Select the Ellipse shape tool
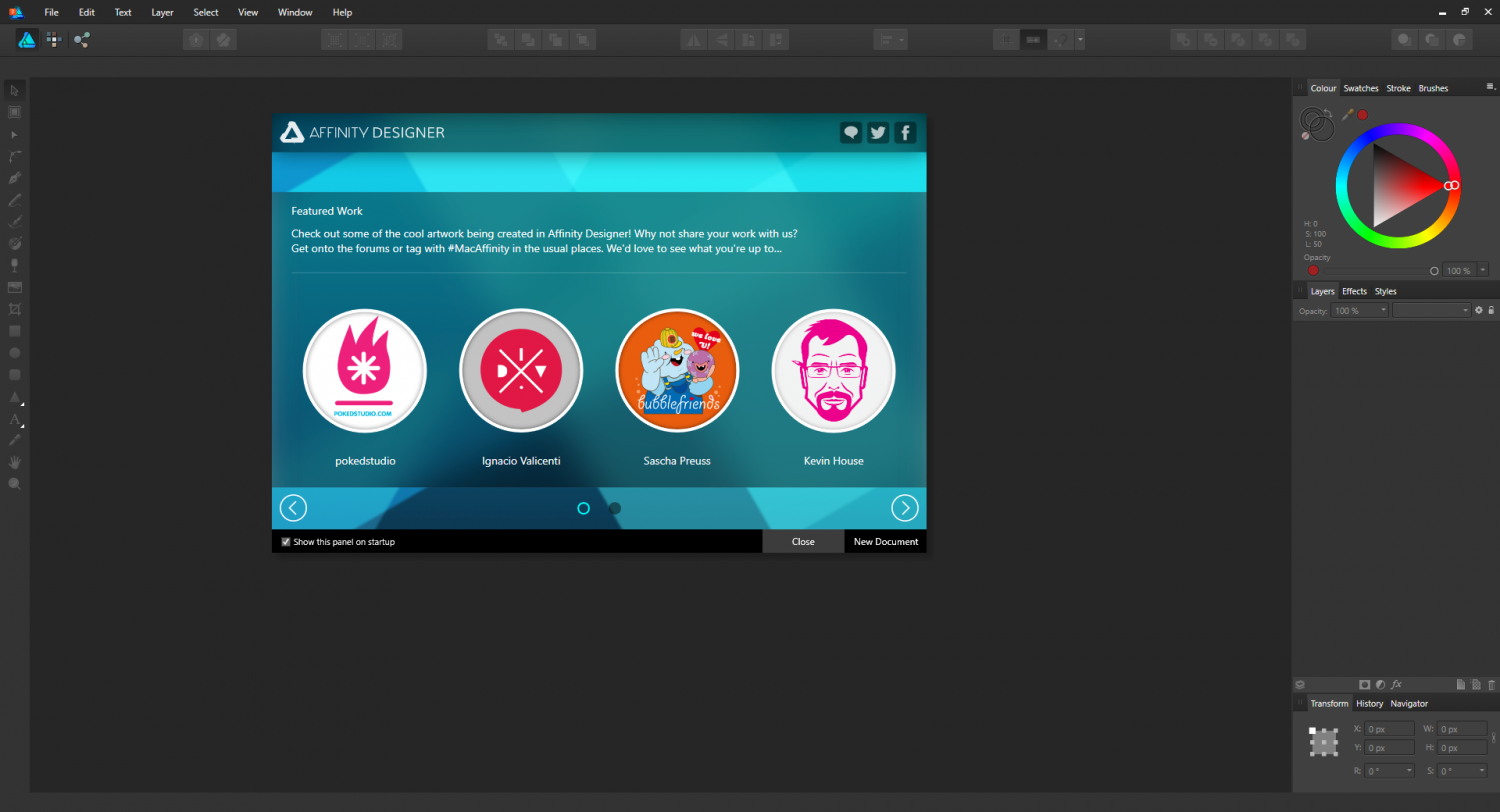 pos(14,353)
